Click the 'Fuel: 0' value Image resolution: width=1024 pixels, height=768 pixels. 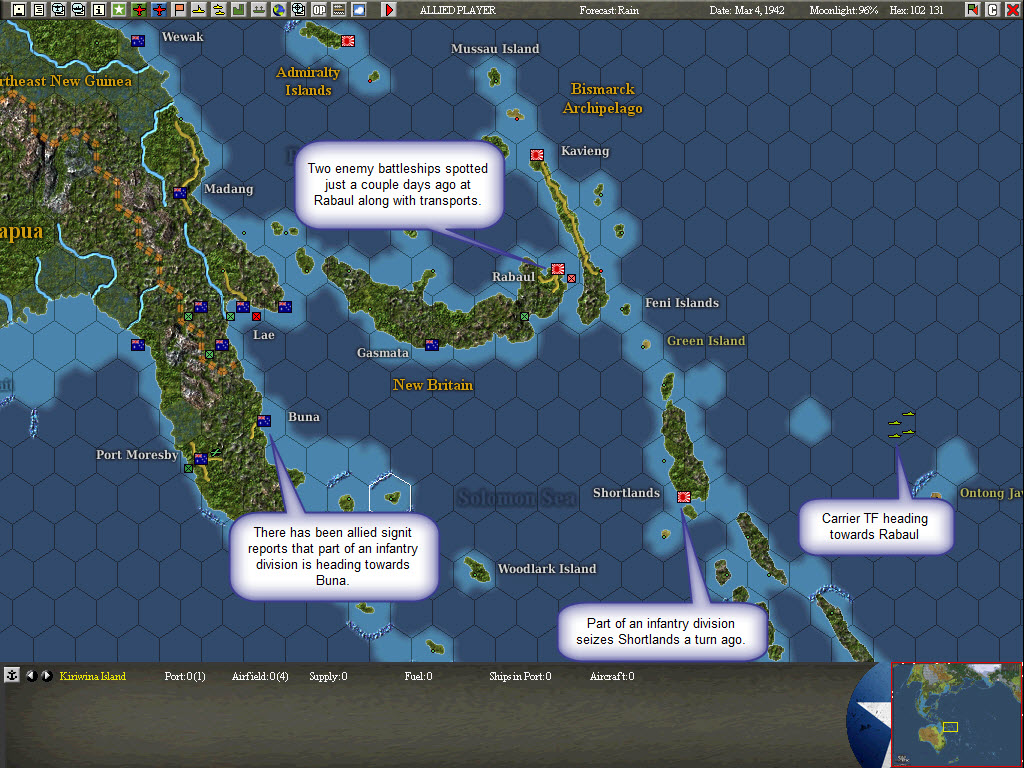click(x=418, y=676)
